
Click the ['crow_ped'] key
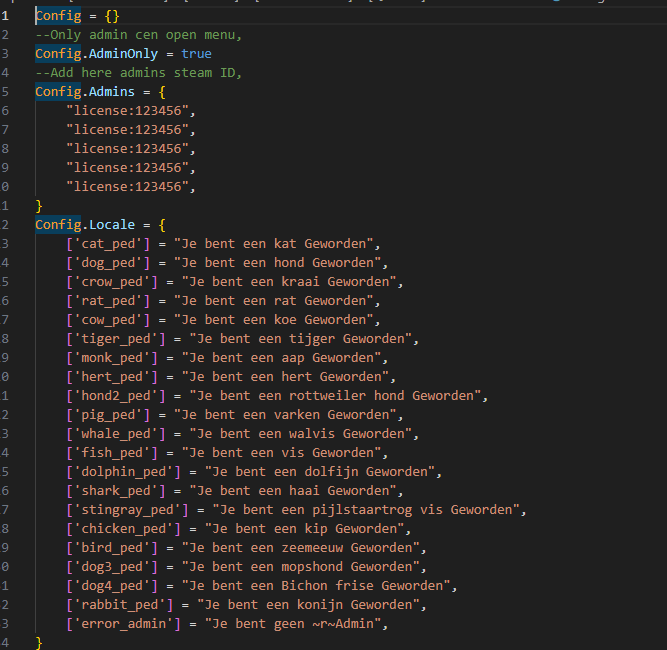pos(112,282)
